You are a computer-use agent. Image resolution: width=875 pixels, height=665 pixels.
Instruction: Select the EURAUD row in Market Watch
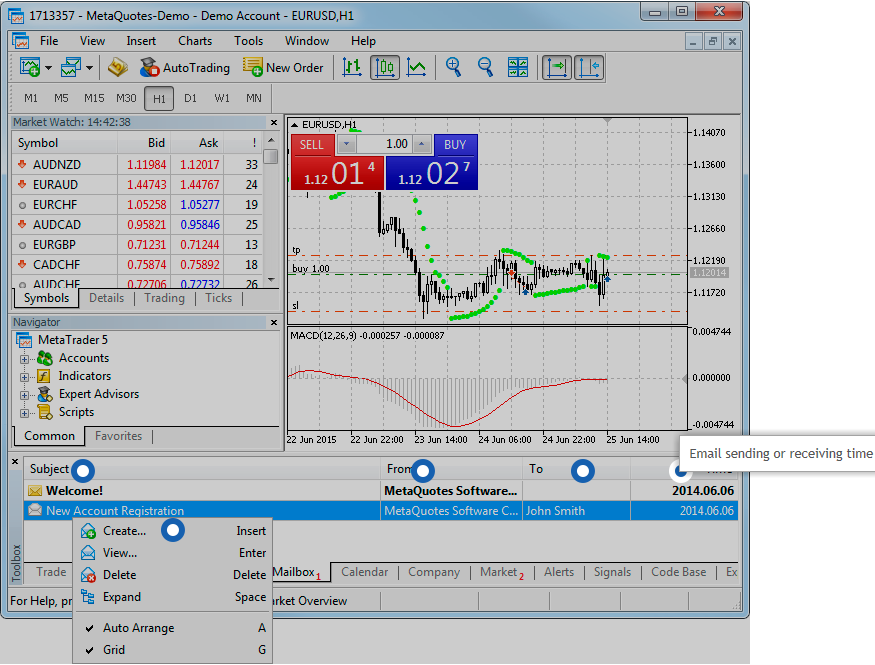coord(137,185)
